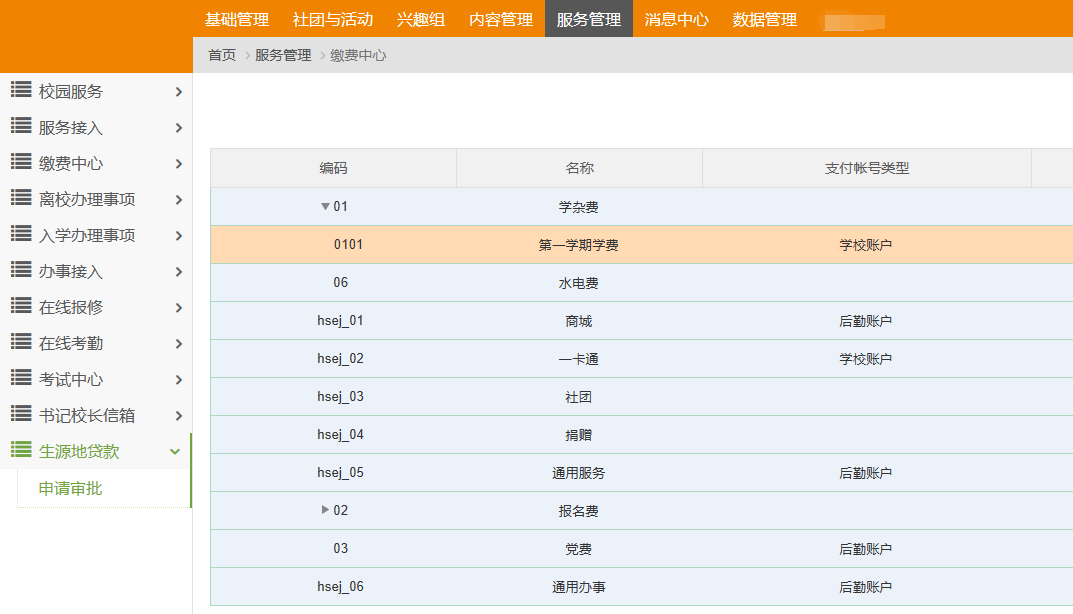Click the list icon beside 校园服务
This screenshot has width=1073, height=614.
[21, 90]
